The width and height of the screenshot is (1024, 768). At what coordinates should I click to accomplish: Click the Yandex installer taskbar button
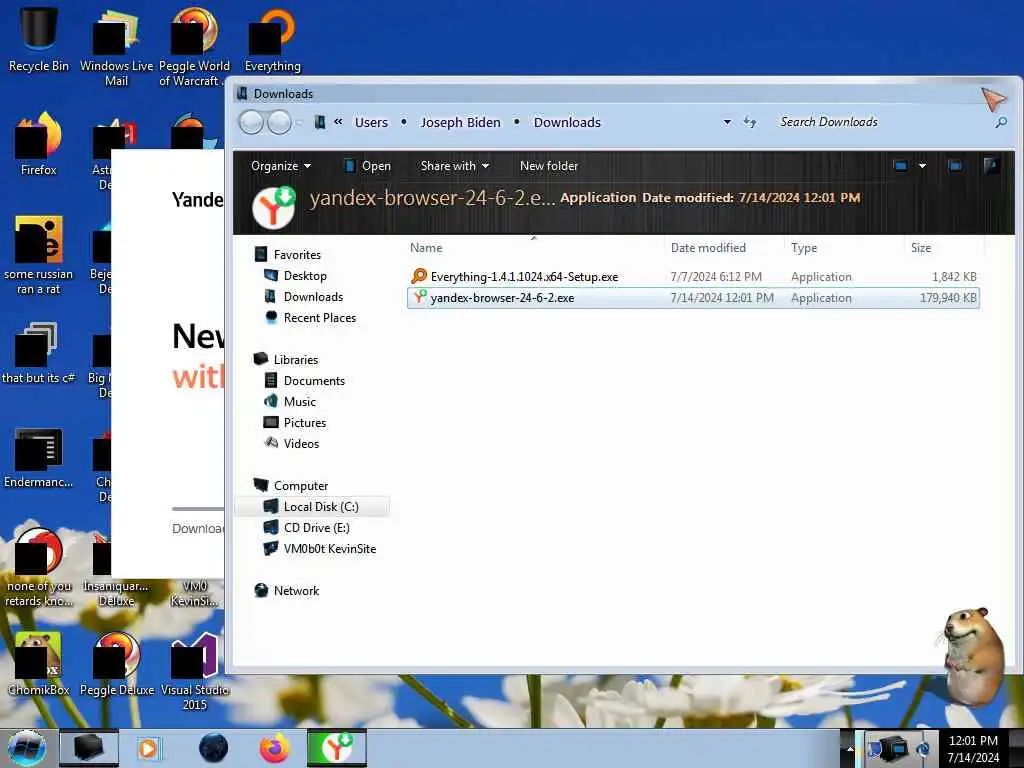(x=337, y=748)
